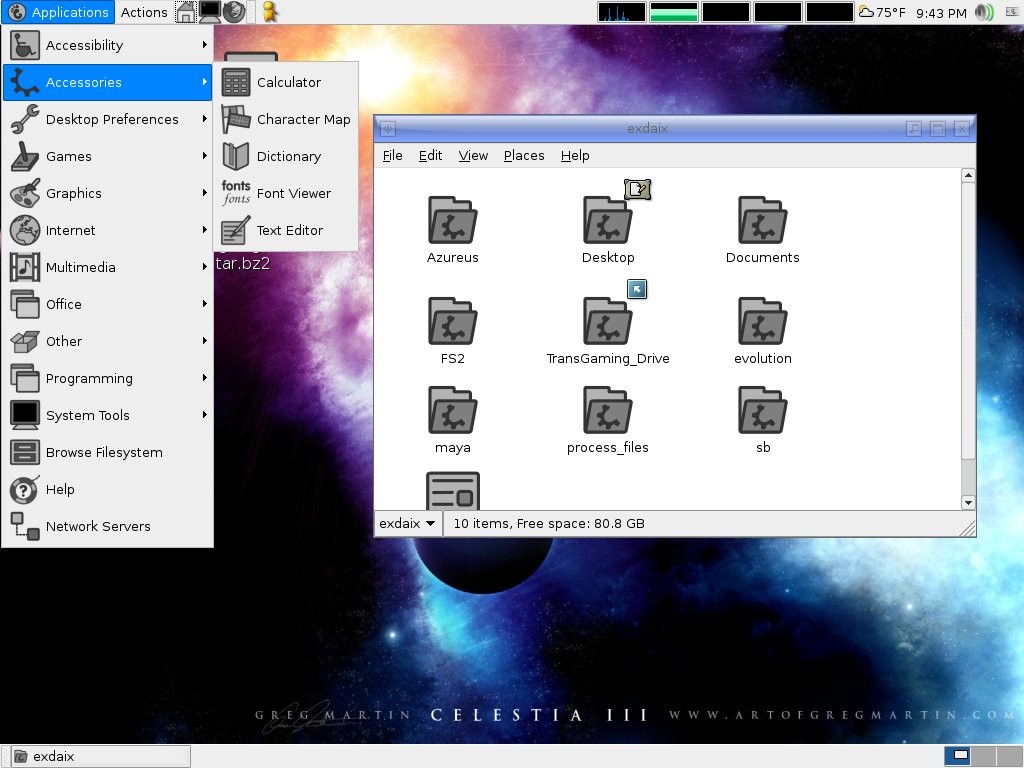
Task: Click the system monitor CPU graph applet
Action: coord(621,12)
